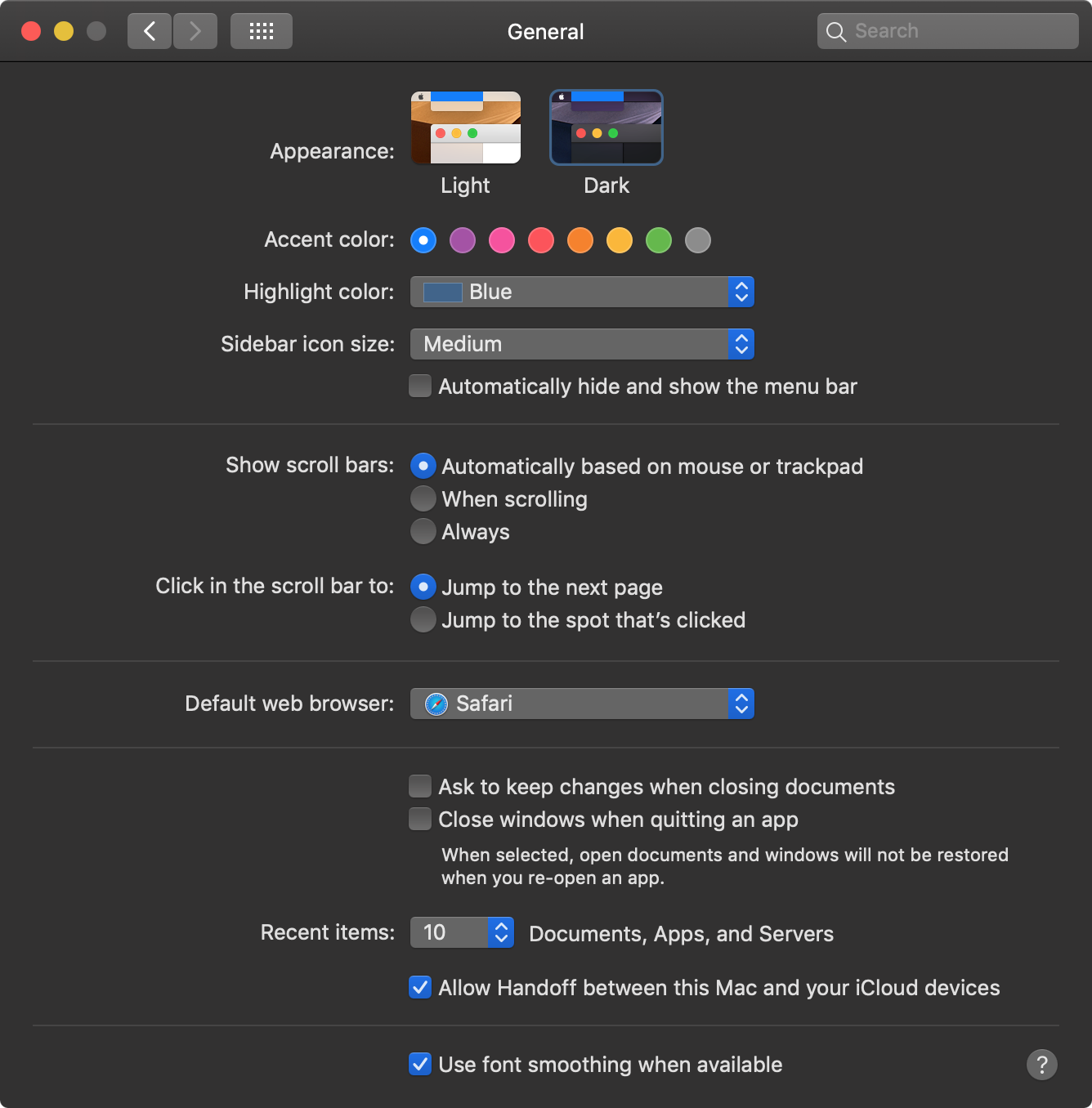1092x1108 pixels.
Task: Select the Dark appearance thumbnail
Action: (x=606, y=127)
